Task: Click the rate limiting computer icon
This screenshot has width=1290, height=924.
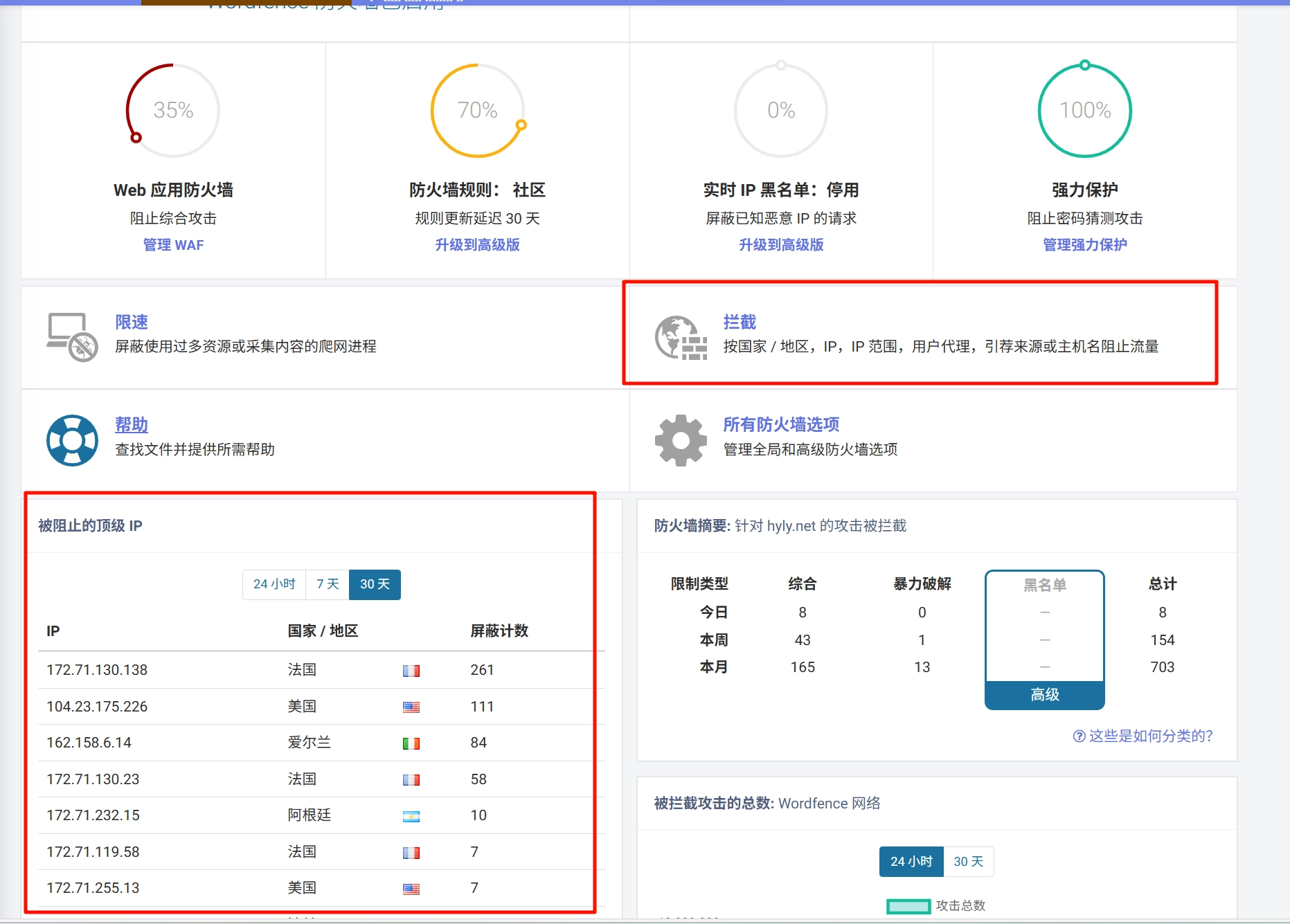Action: tap(72, 336)
